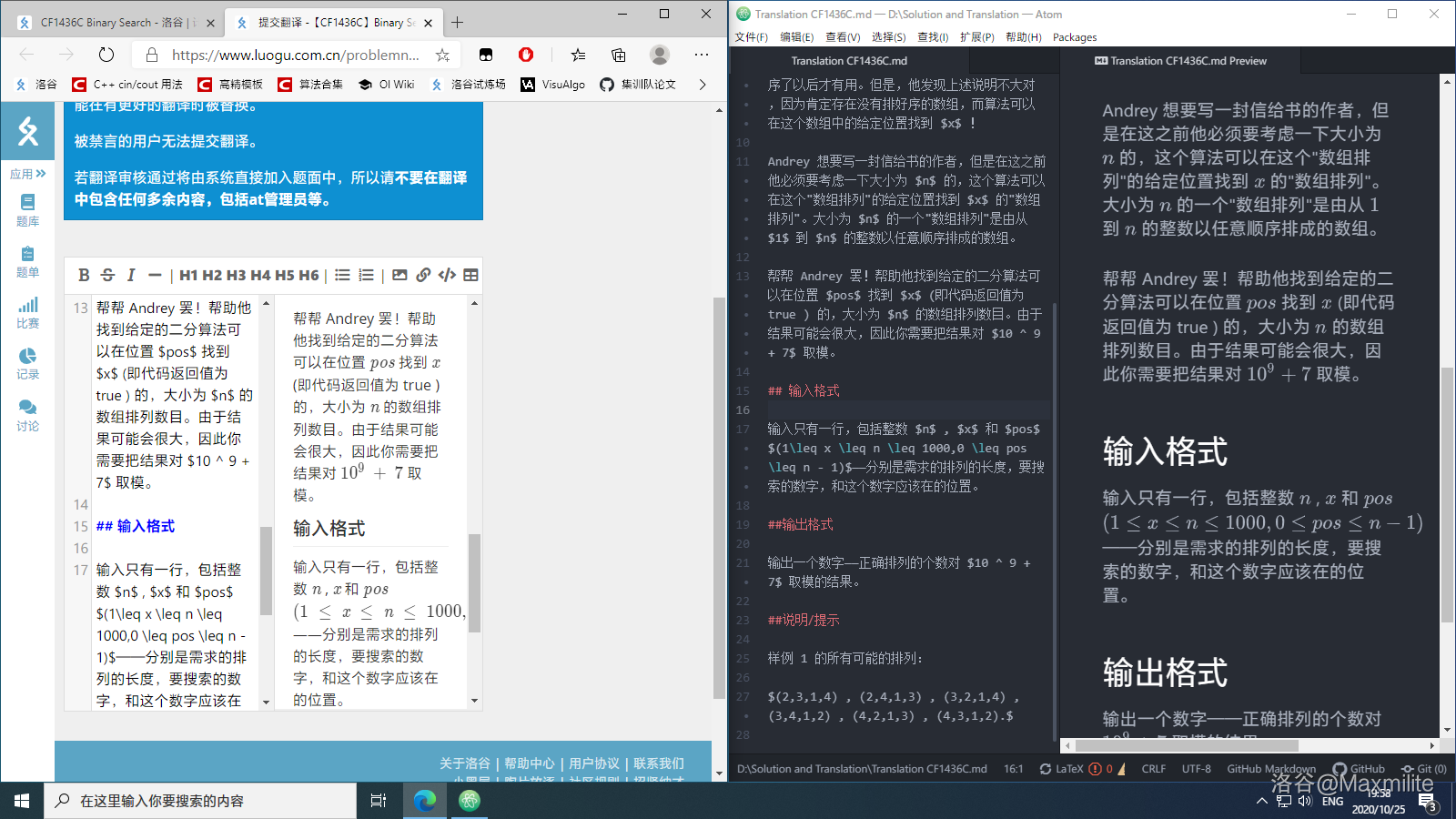Open Atom 查看(V) menu
Image resolution: width=1456 pixels, height=819 pixels.
click(x=843, y=37)
